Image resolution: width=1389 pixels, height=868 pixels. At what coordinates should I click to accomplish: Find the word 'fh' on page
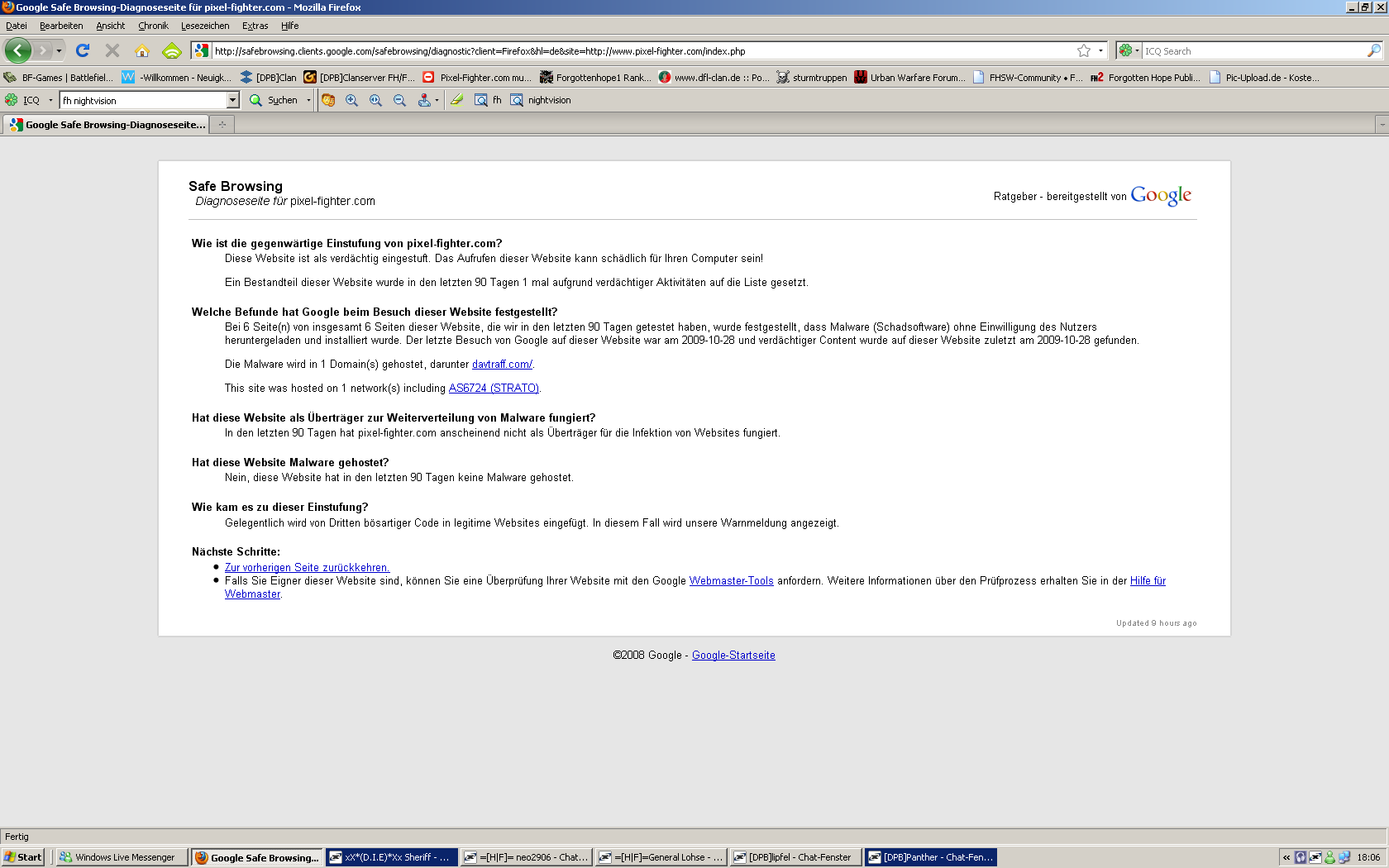(x=488, y=100)
